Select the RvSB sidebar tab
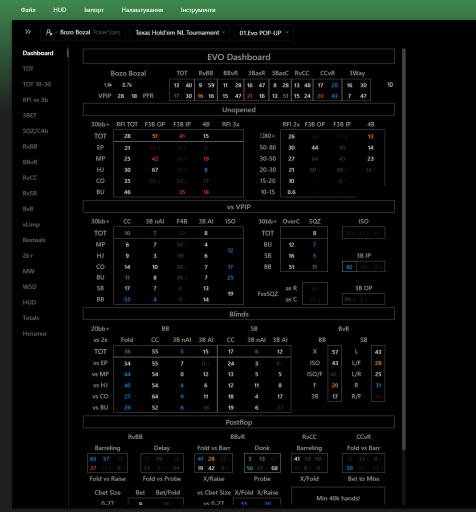This screenshot has height=512, width=476. [30, 193]
